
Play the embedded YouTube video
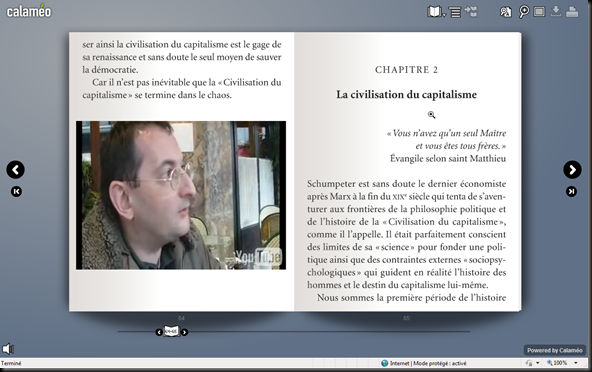(181, 195)
